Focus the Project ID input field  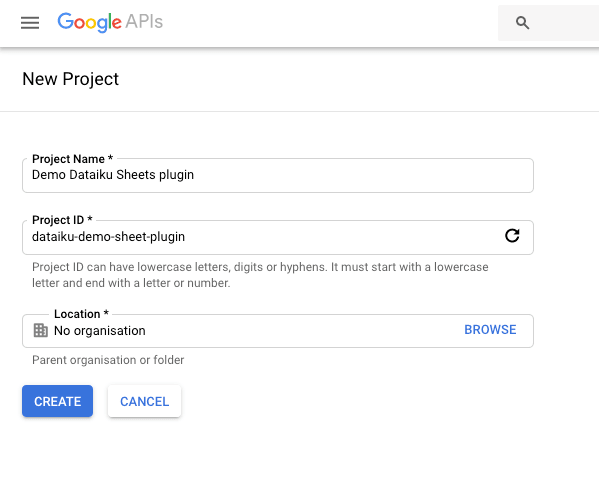point(264,237)
